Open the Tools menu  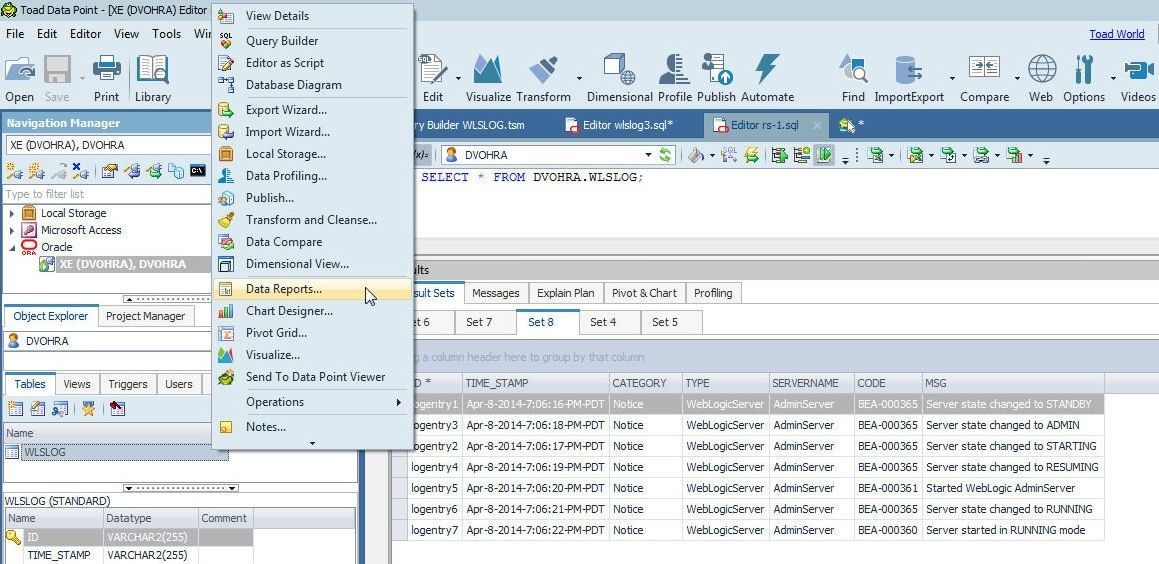tap(166, 33)
